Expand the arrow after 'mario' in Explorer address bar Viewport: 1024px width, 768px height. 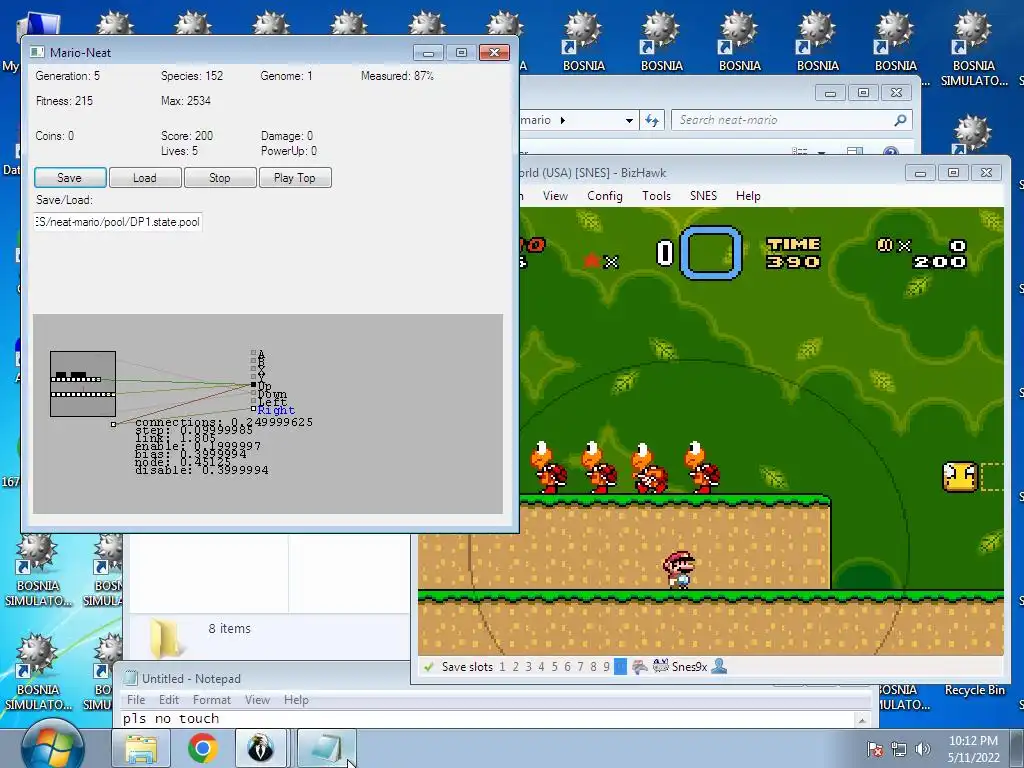[x=563, y=120]
